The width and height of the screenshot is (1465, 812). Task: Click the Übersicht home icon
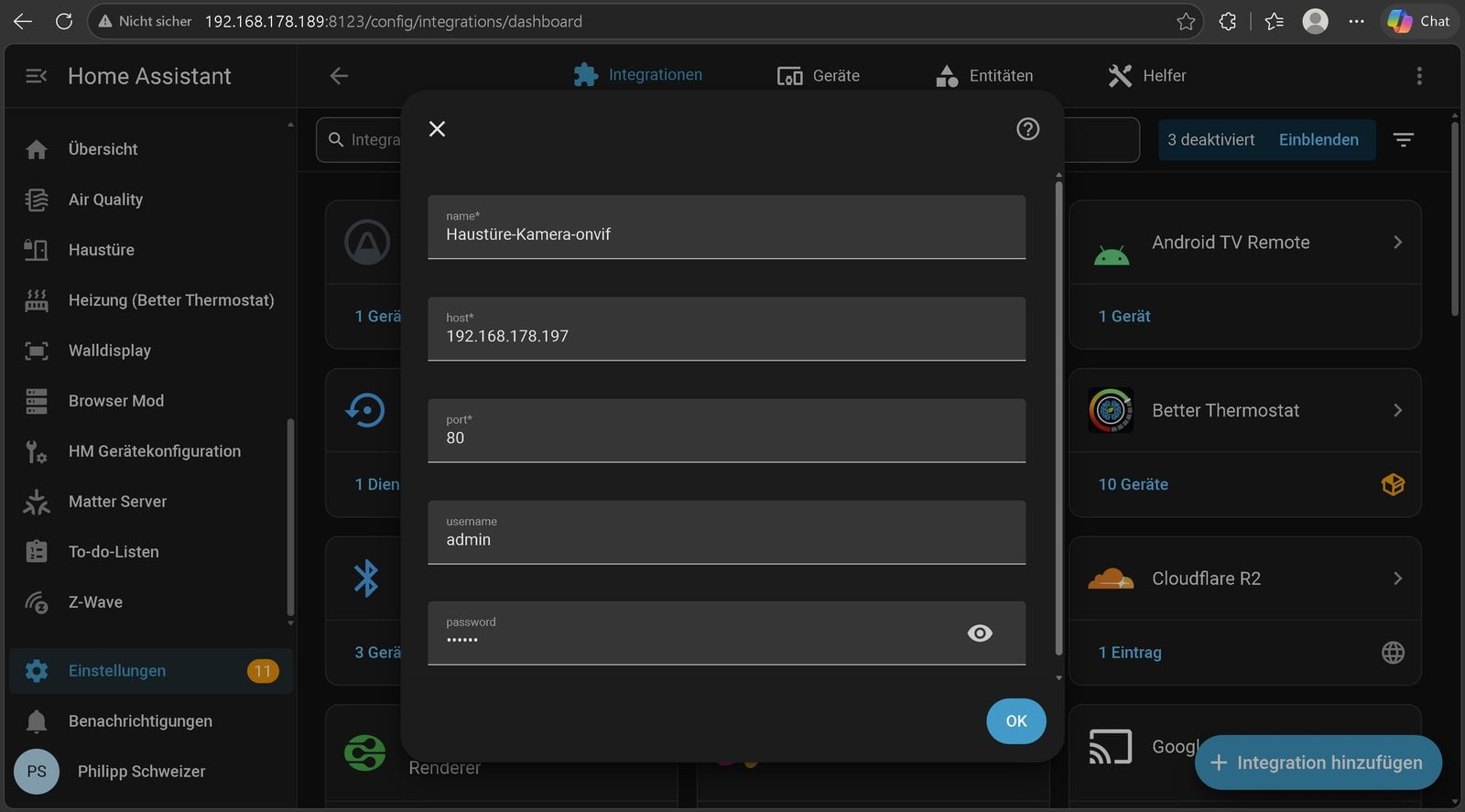[x=37, y=149]
